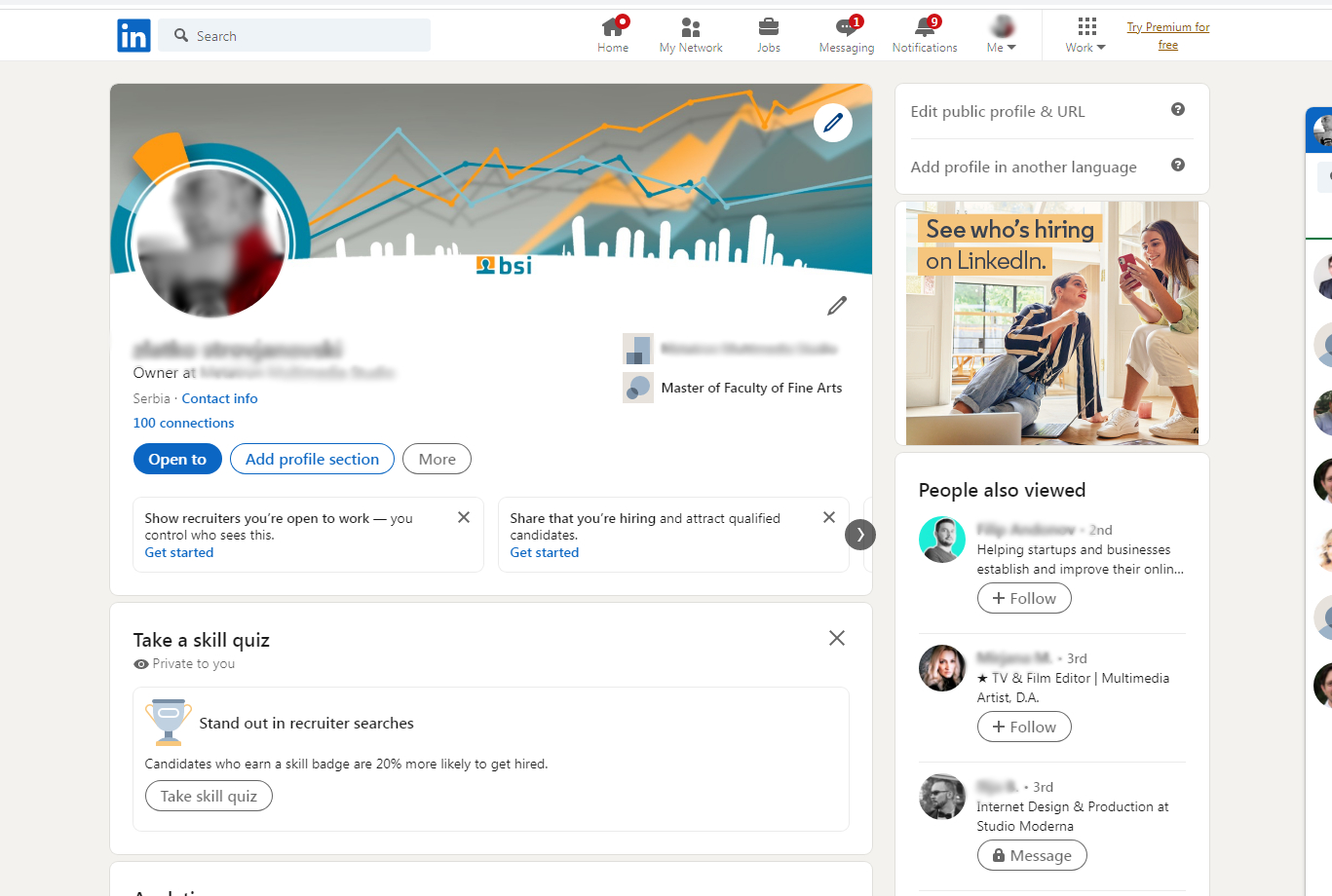Click the Fine Arts education logo icon
The width and height of the screenshot is (1332, 896).
click(x=638, y=388)
